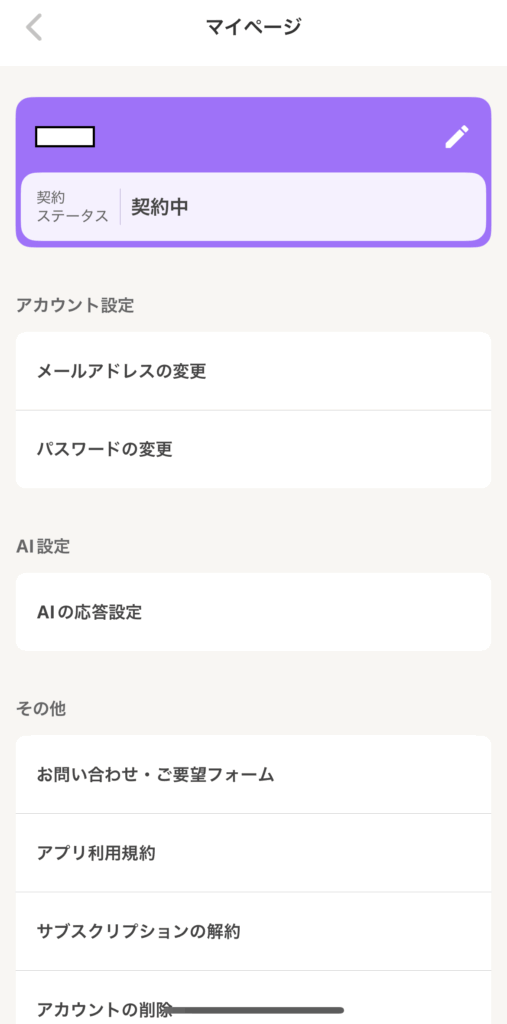The height and width of the screenshot is (1024, 507).
Task: Open パスワードの変更
Action: pyautogui.click(x=254, y=449)
